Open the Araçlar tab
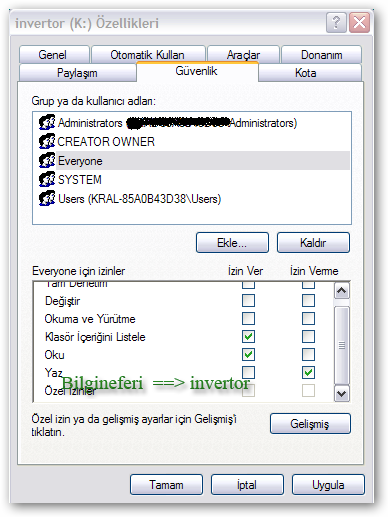Screen dimensions: 388x517 [243, 55]
